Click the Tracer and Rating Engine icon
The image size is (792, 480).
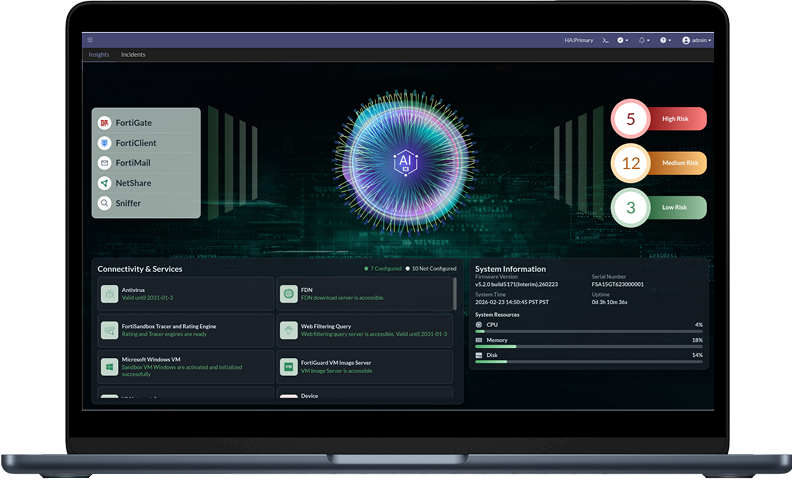point(109,330)
